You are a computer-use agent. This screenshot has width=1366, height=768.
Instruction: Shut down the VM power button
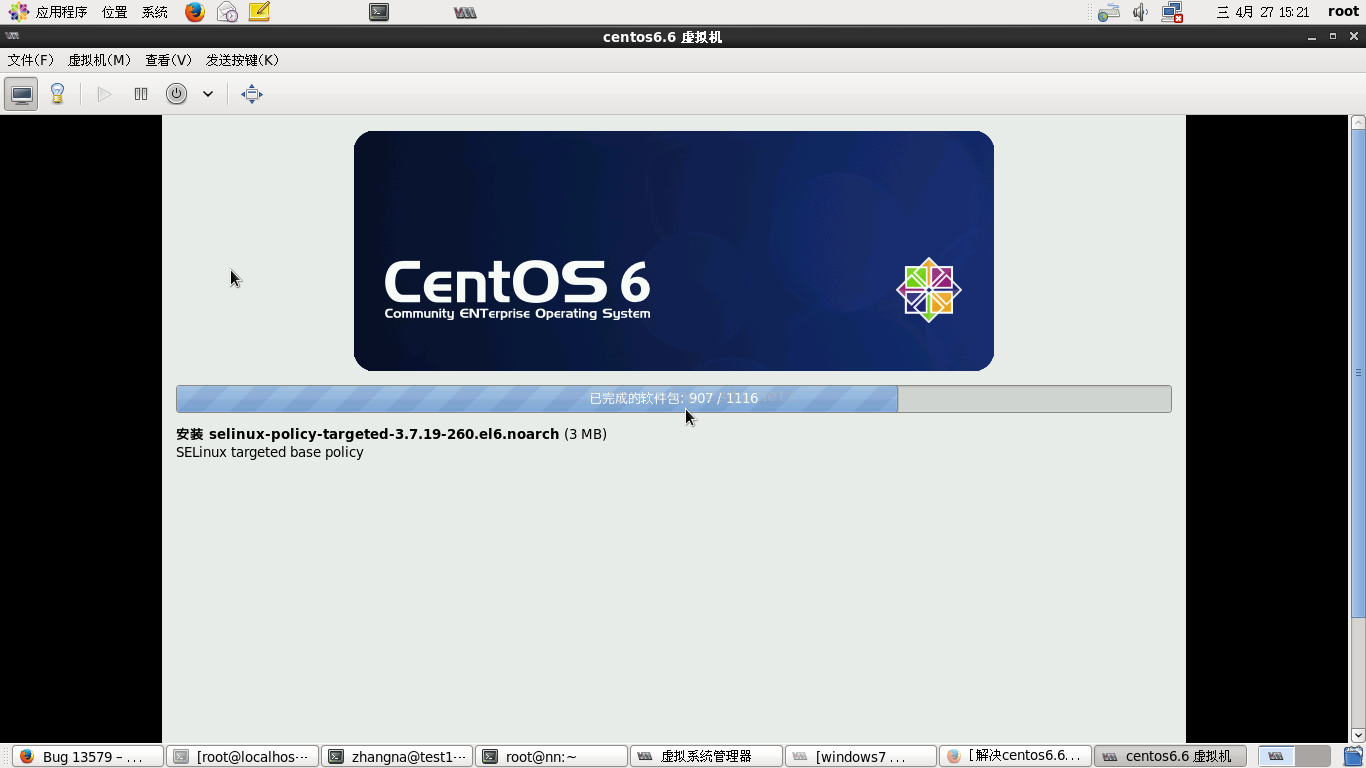tap(176, 94)
